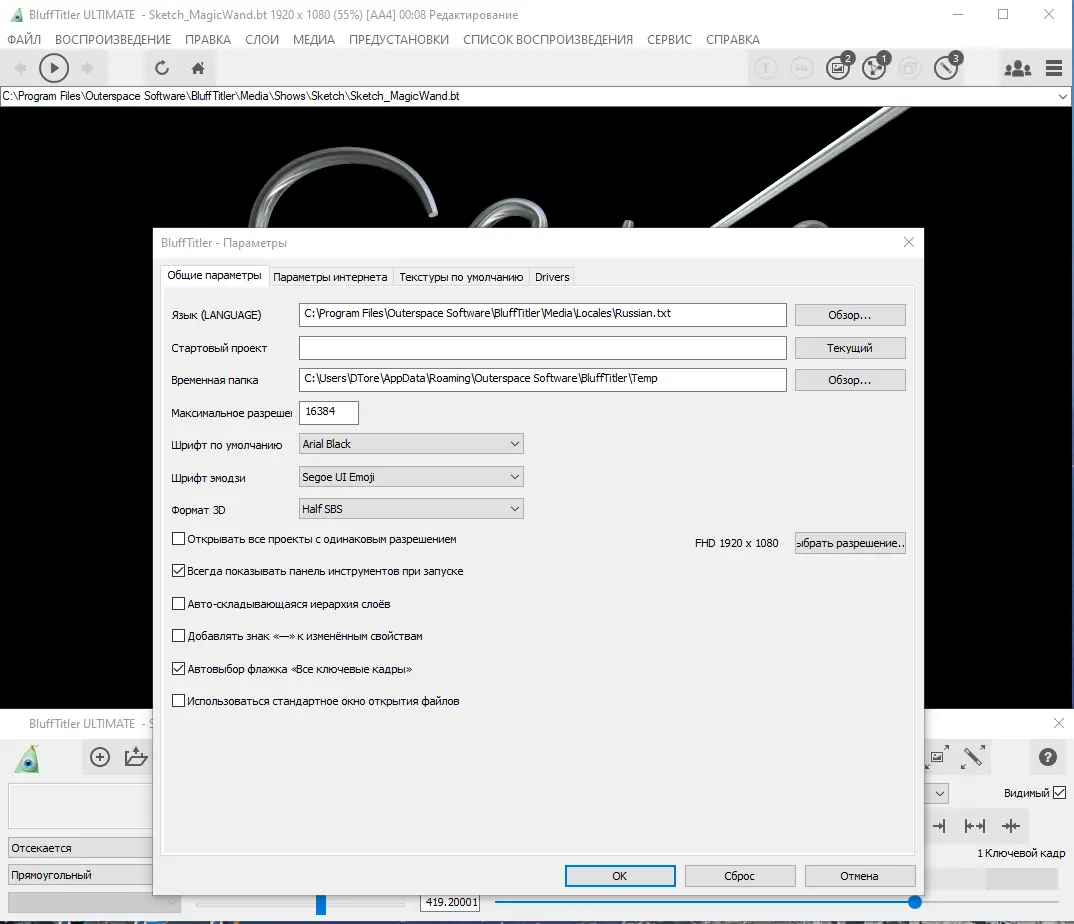This screenshot has height=924, width=1074.
Task: Click the BluffTitler app icon in title bar
Action: click(16, 14)
